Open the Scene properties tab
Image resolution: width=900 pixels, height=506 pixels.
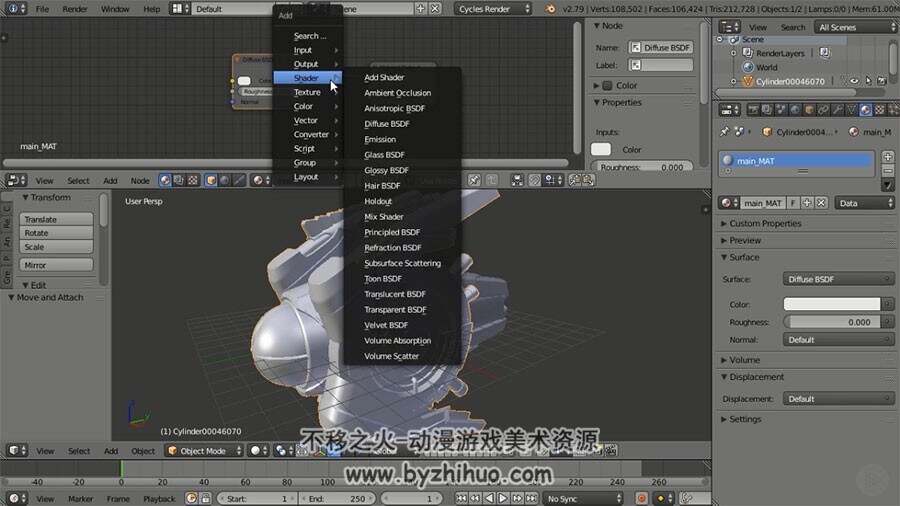[781, 110]
